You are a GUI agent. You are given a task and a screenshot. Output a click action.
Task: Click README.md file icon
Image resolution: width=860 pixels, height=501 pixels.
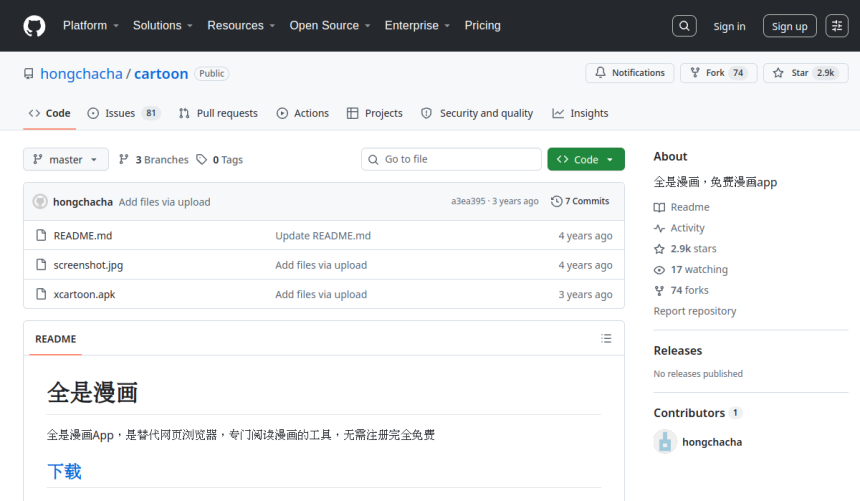[41, 235]
